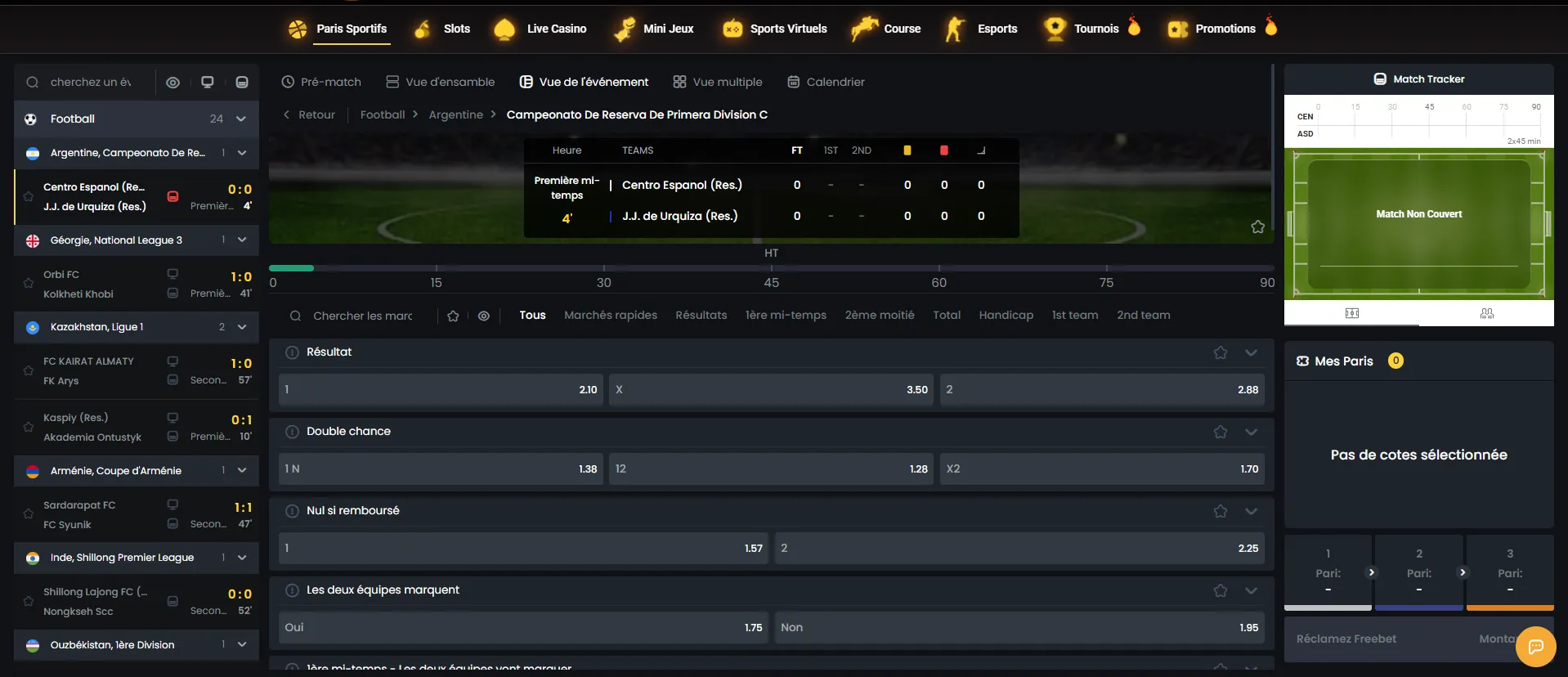
Task: Go back with Retour link
Action: click(x=309, y=115)
